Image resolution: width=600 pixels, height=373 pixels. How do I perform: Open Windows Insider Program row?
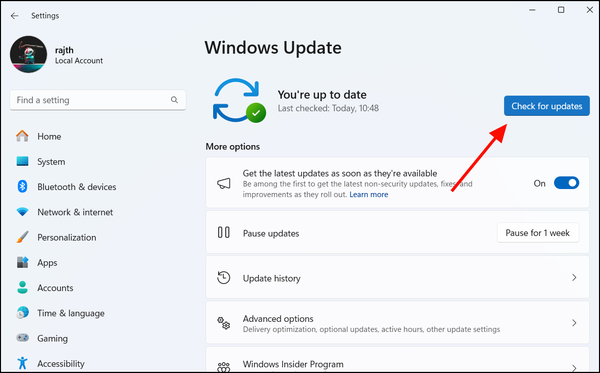tap(397, 360)
